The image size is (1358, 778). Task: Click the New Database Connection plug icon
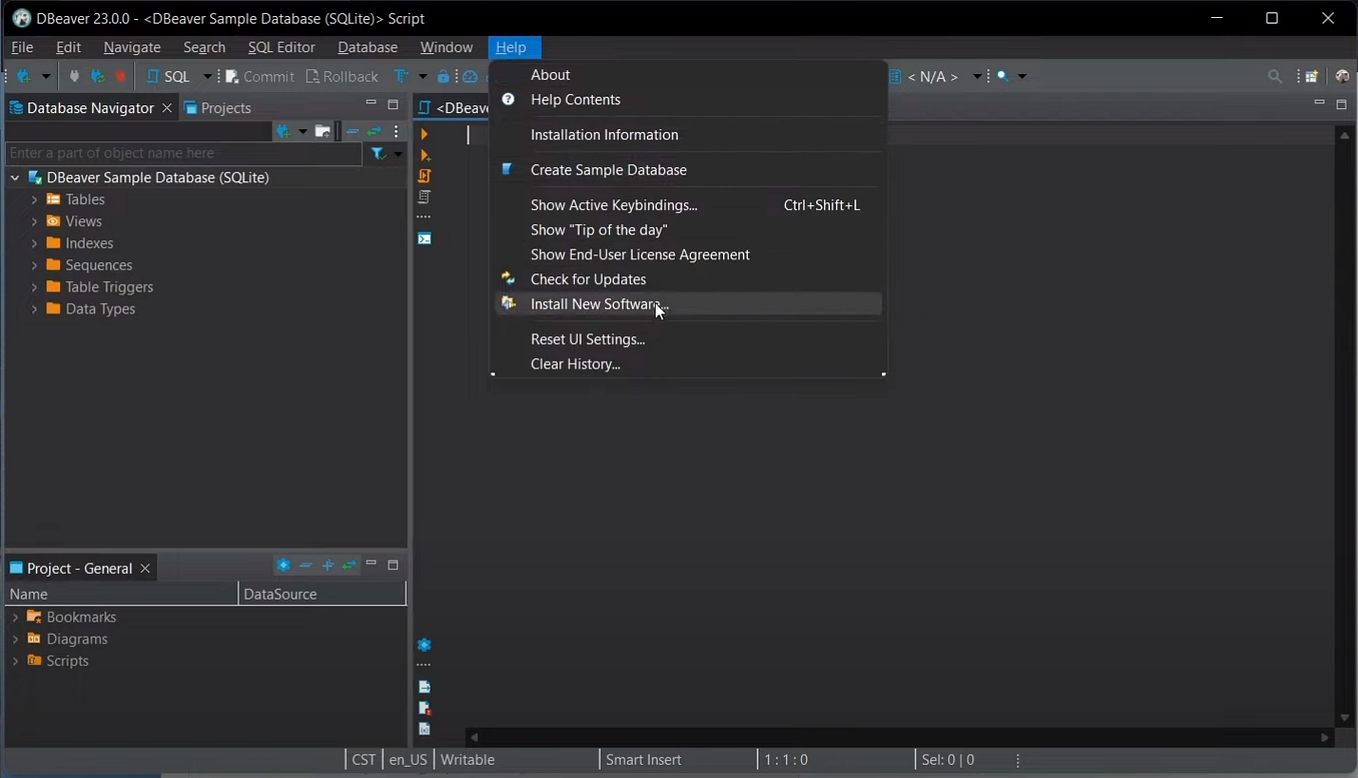pyautogui.click(x=23, y=76)
